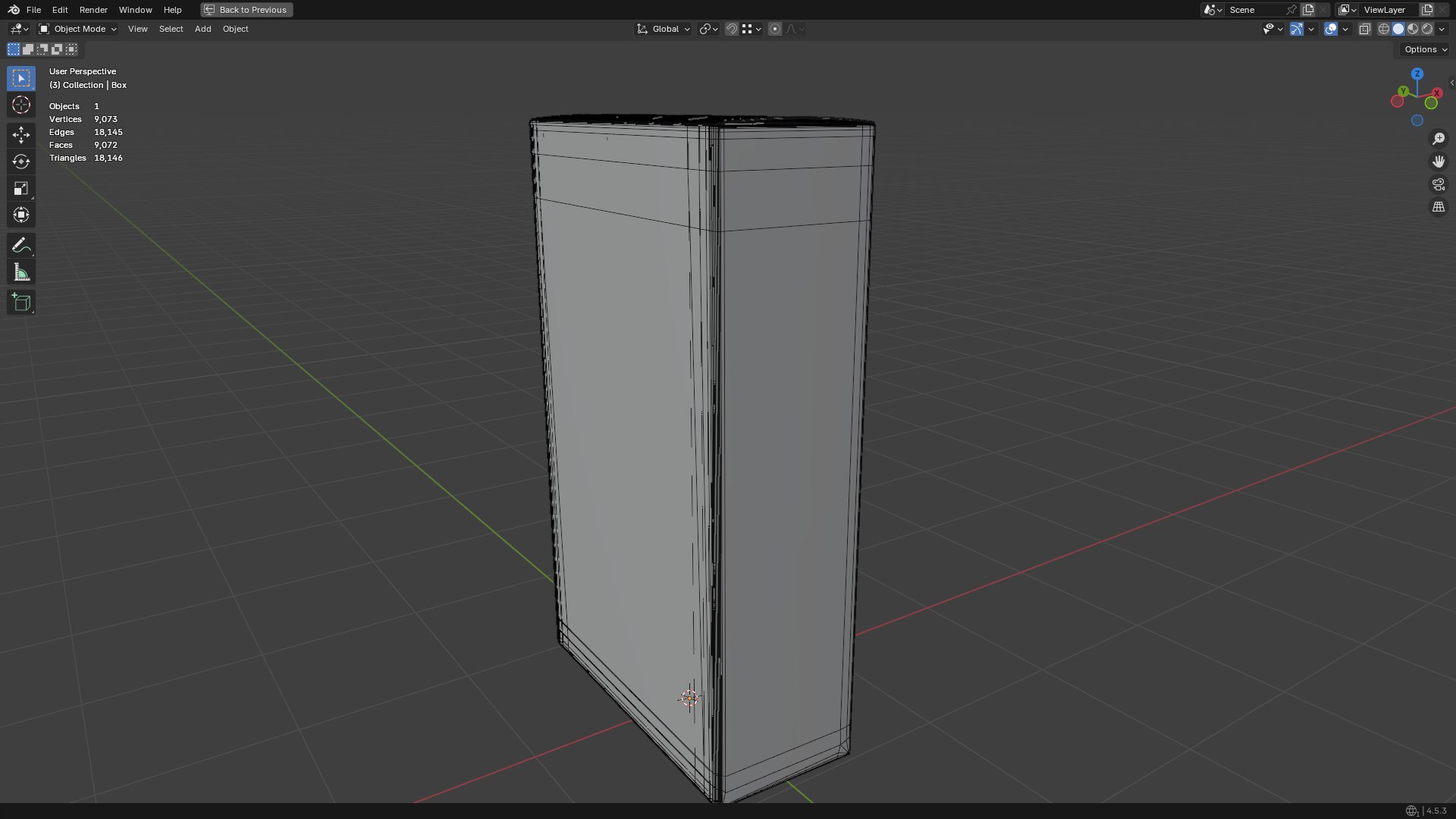Select the Annotate tool
Image resolution: width=1456 pixels, height=819 pixels.
coord(21,245)
